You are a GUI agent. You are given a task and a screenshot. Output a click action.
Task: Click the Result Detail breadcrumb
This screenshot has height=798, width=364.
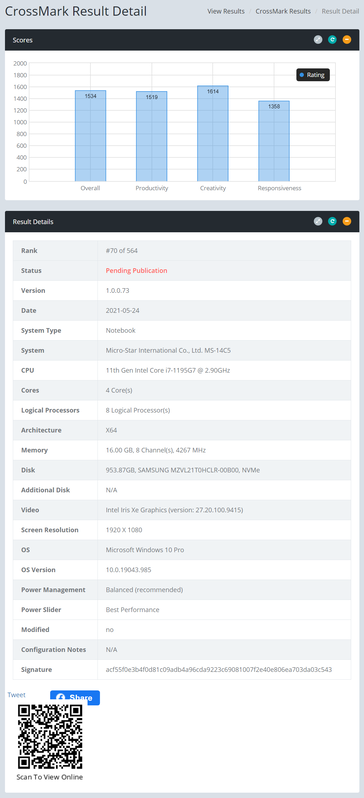(x=340, y=11)
